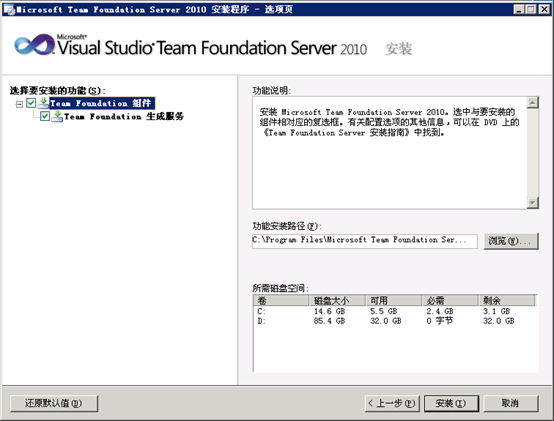Uncheck the Team Foundation 组件 checkbox

click(31, 103)
